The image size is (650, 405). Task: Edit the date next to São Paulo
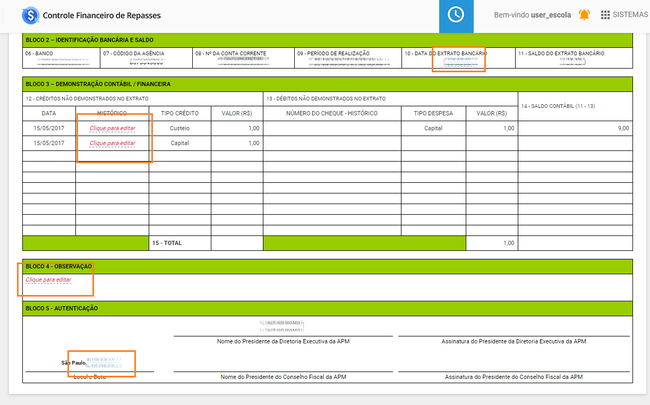tap(104, 363)
